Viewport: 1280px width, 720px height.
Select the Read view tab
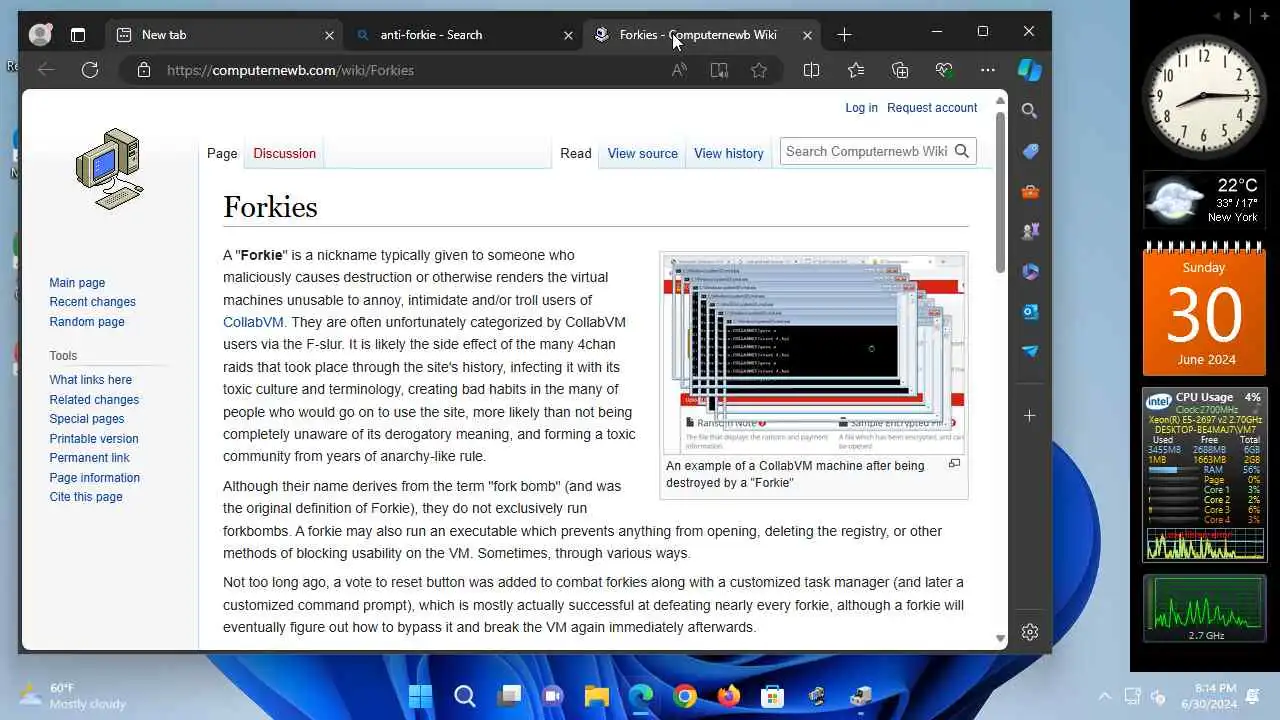(576, 153)
